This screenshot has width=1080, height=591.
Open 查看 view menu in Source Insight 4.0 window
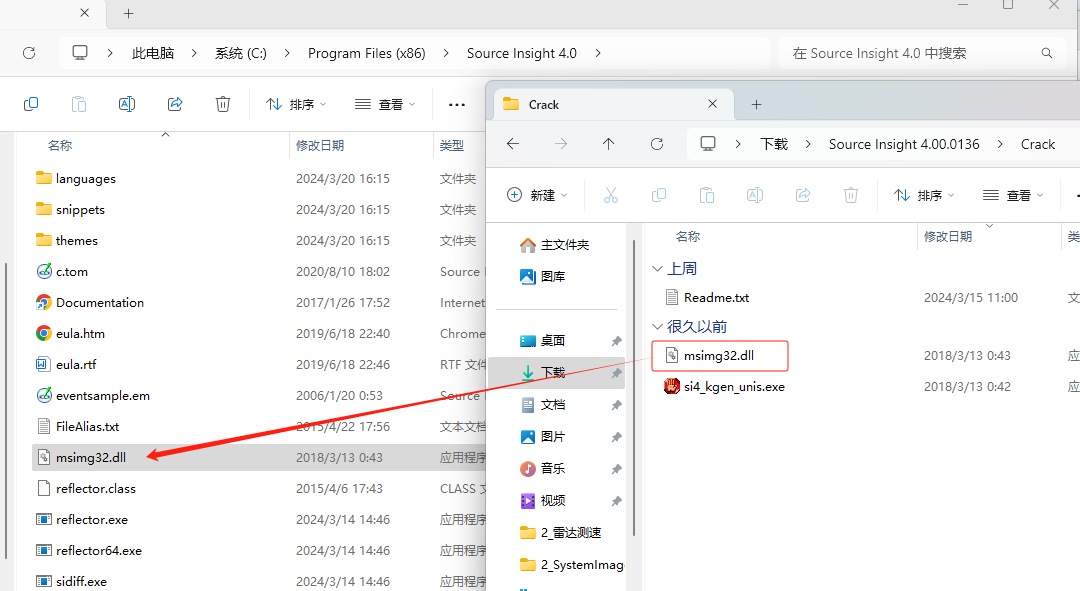(385, 104)
